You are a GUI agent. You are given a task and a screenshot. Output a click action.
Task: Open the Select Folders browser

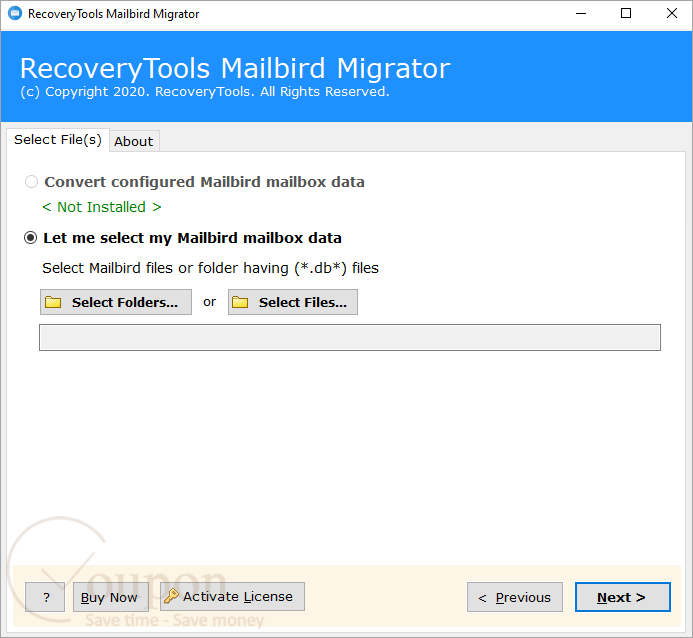point(116,302)
